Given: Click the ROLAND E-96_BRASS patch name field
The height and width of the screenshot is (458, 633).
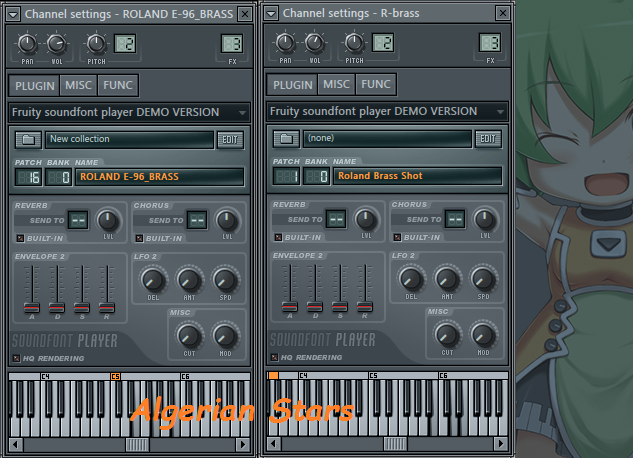Looking at the screenshot, I should point(160,177).
